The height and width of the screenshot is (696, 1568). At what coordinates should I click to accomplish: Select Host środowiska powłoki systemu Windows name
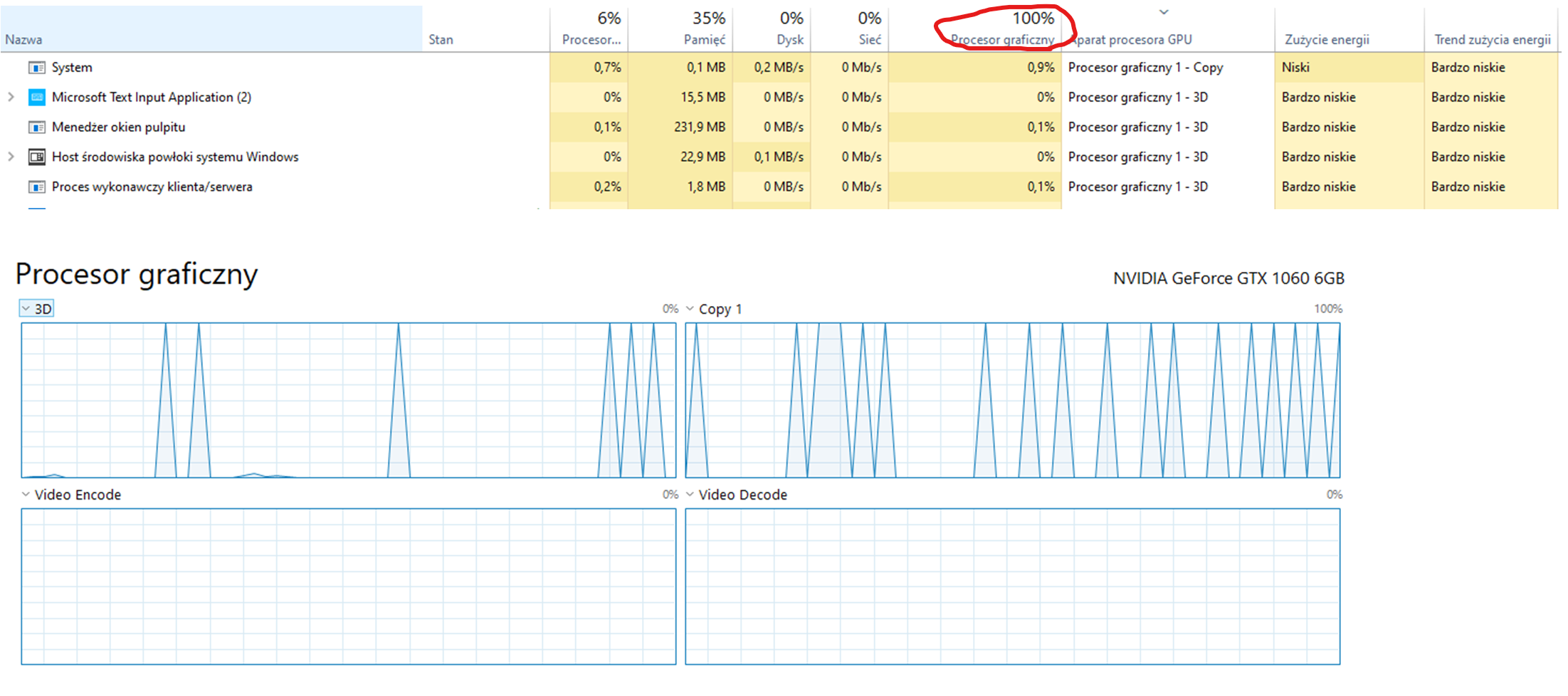(175, 157)
